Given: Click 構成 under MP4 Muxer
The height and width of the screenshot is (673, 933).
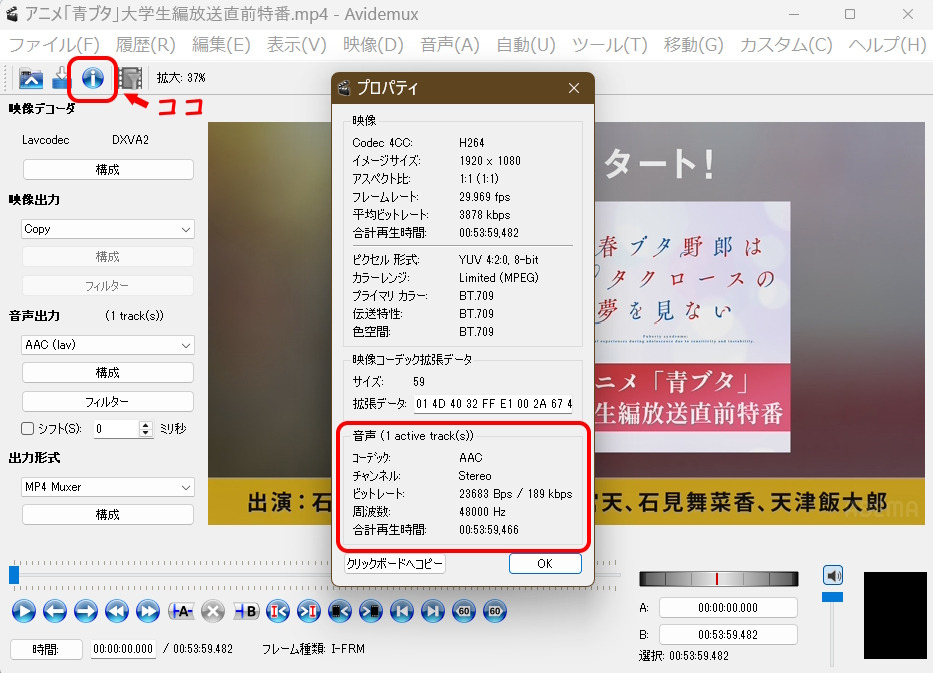Looking at the screenshot, I should [108, 515].
